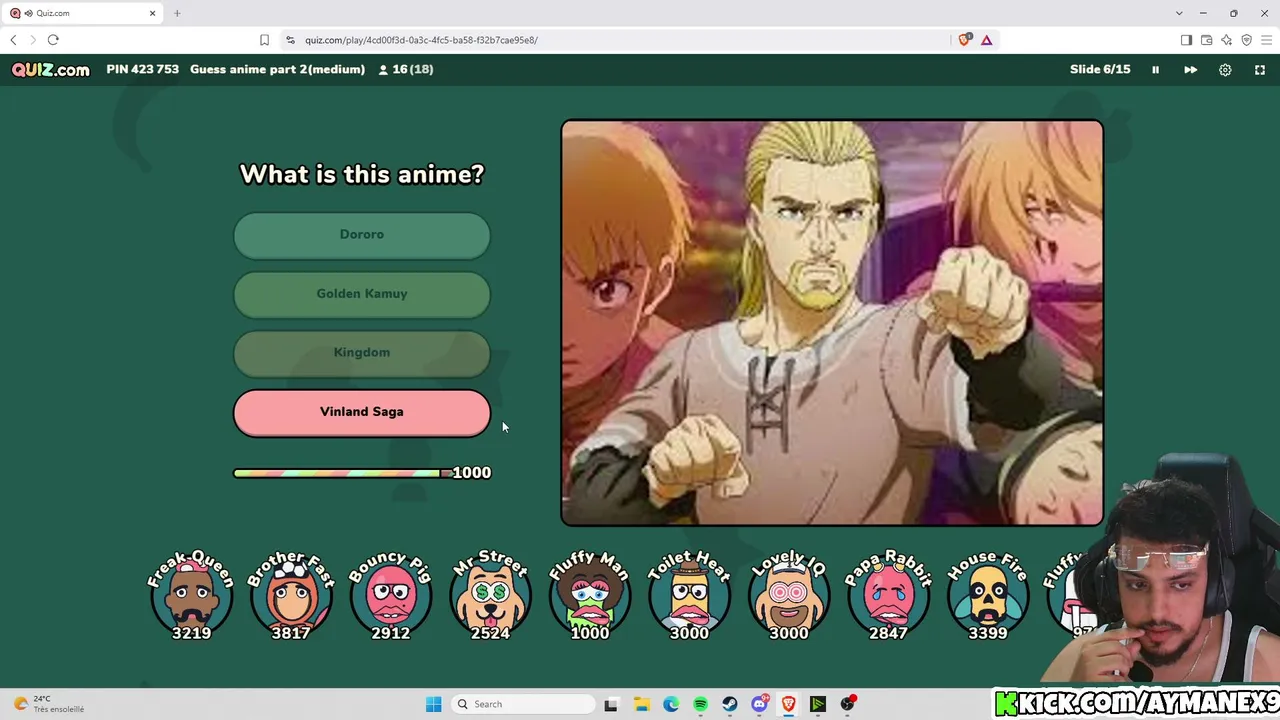Switch to the Quiz.com tab
1280x720 pixels.
(x=82, y=13)
